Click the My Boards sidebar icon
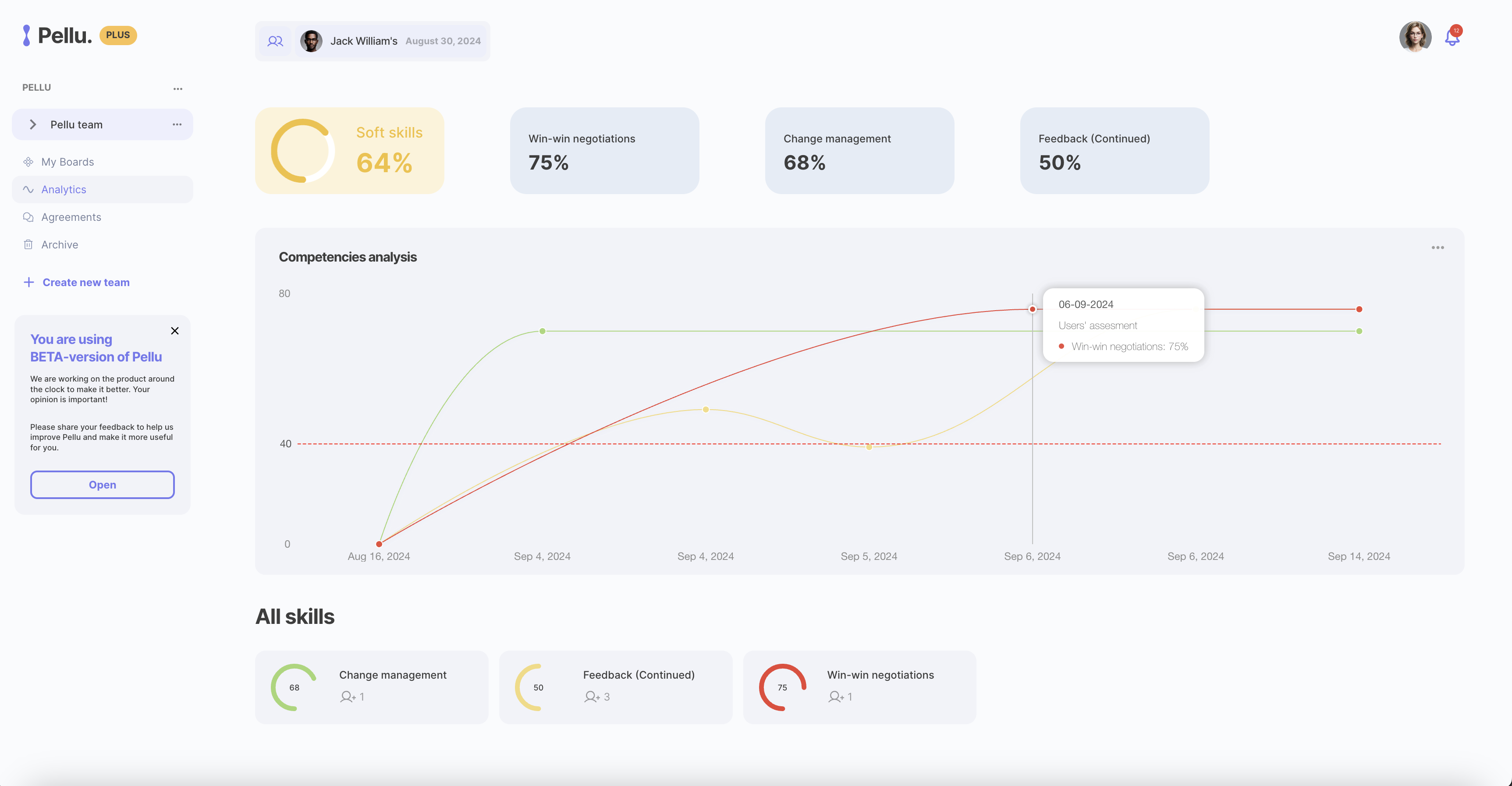The image size is (1512, 786). click(x=28, y=162)
